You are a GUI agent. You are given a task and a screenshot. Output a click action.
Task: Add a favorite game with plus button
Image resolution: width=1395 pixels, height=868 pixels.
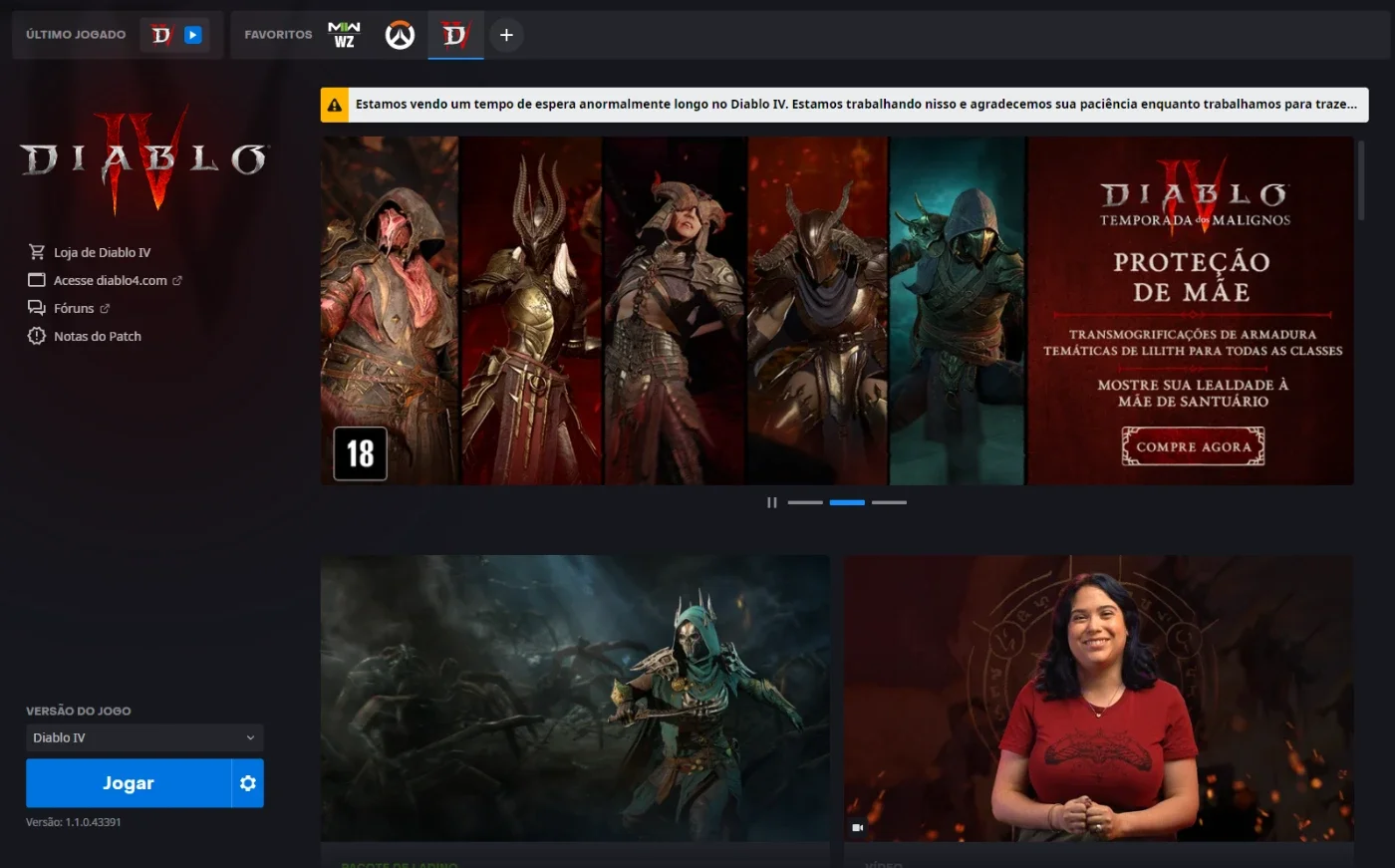(506, 35)
